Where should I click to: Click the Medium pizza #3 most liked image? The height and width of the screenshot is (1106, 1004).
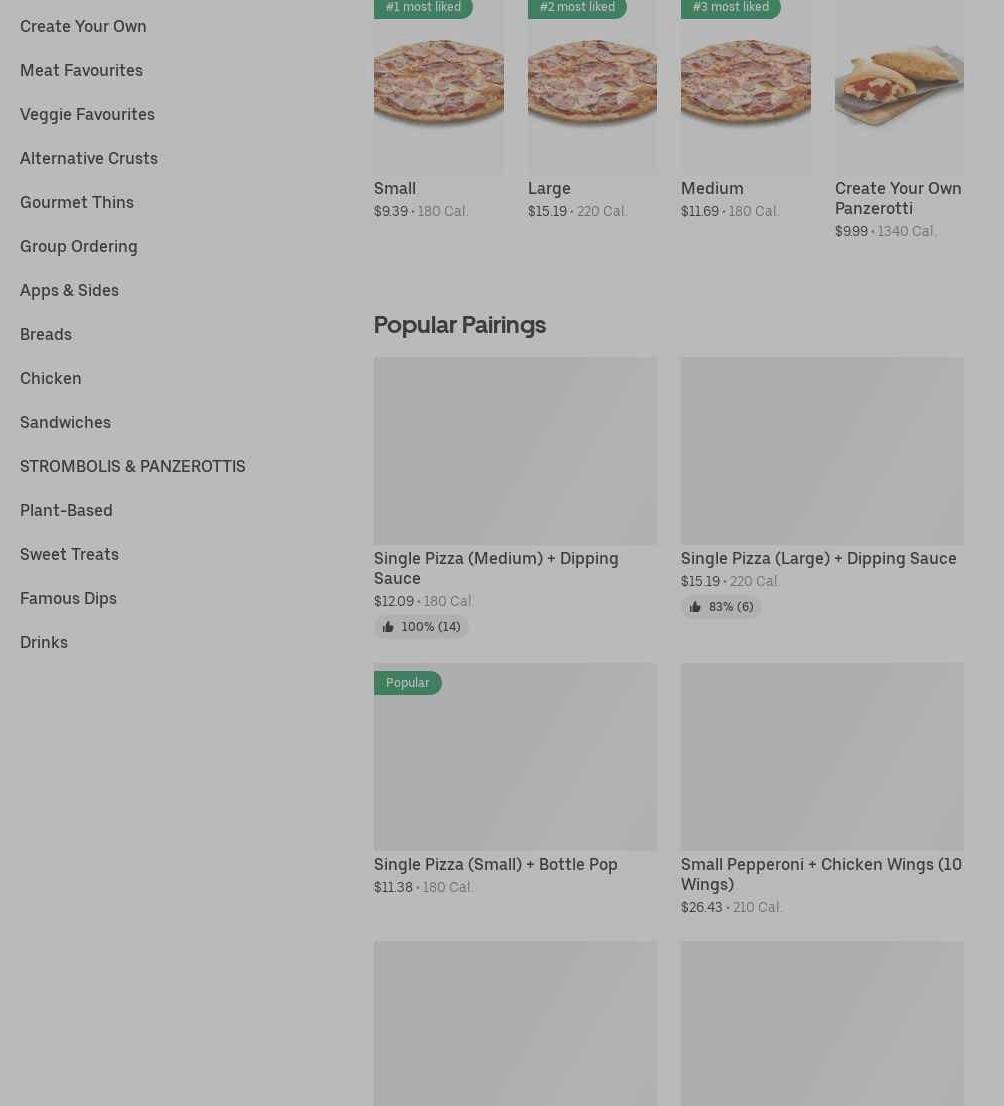pyautogui.click(x=745, y=87)
